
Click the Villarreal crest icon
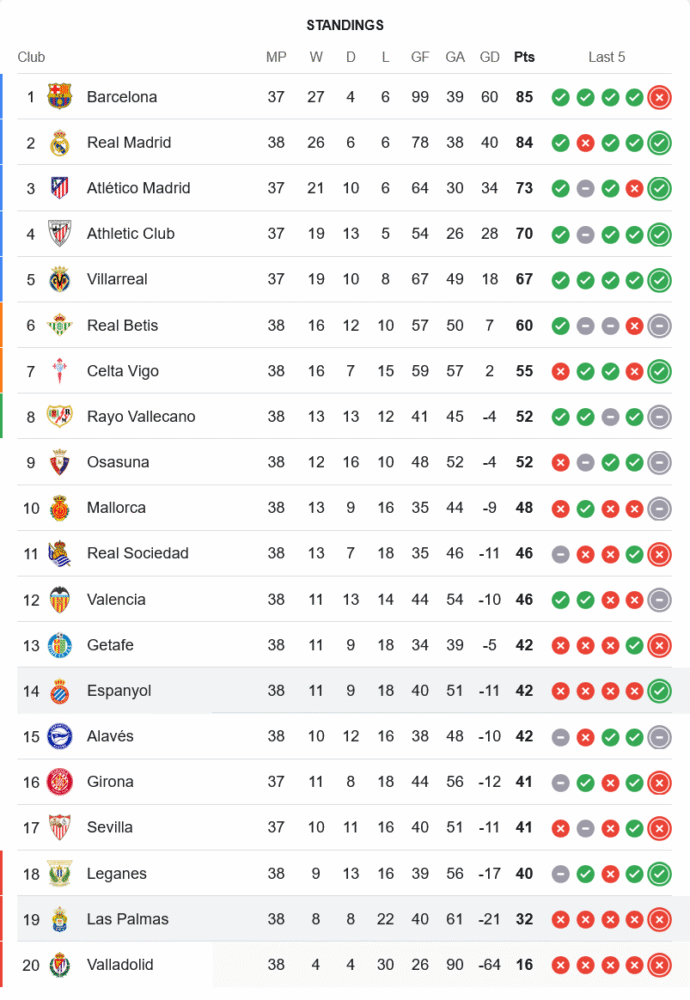point(60,280)
